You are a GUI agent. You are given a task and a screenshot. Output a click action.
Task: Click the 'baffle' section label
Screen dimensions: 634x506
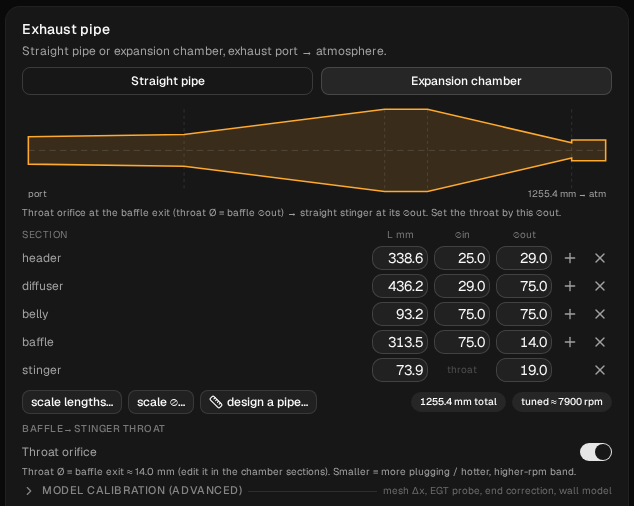38,342
